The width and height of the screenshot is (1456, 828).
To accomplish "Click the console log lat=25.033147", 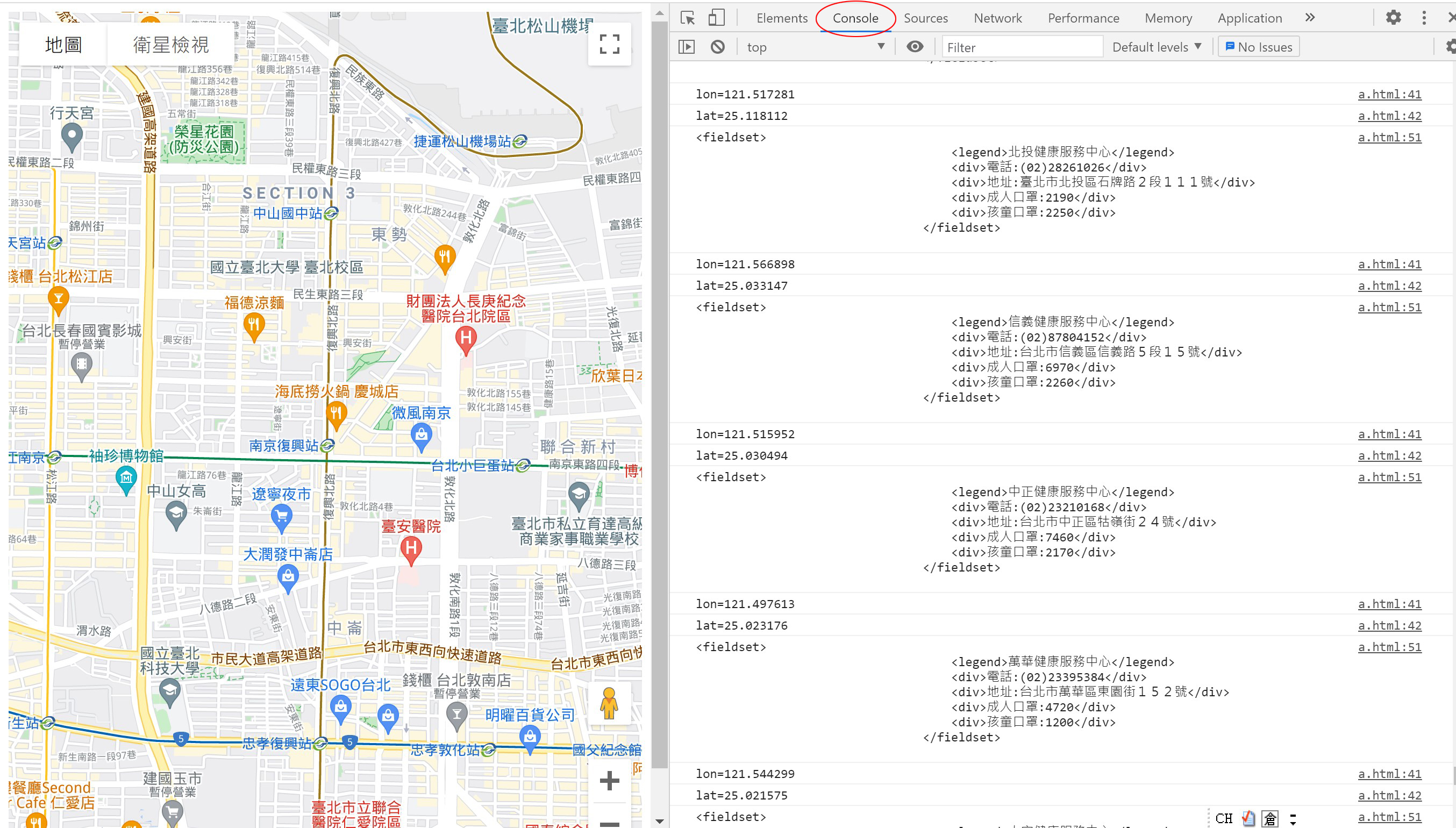I will click(741, 286).
